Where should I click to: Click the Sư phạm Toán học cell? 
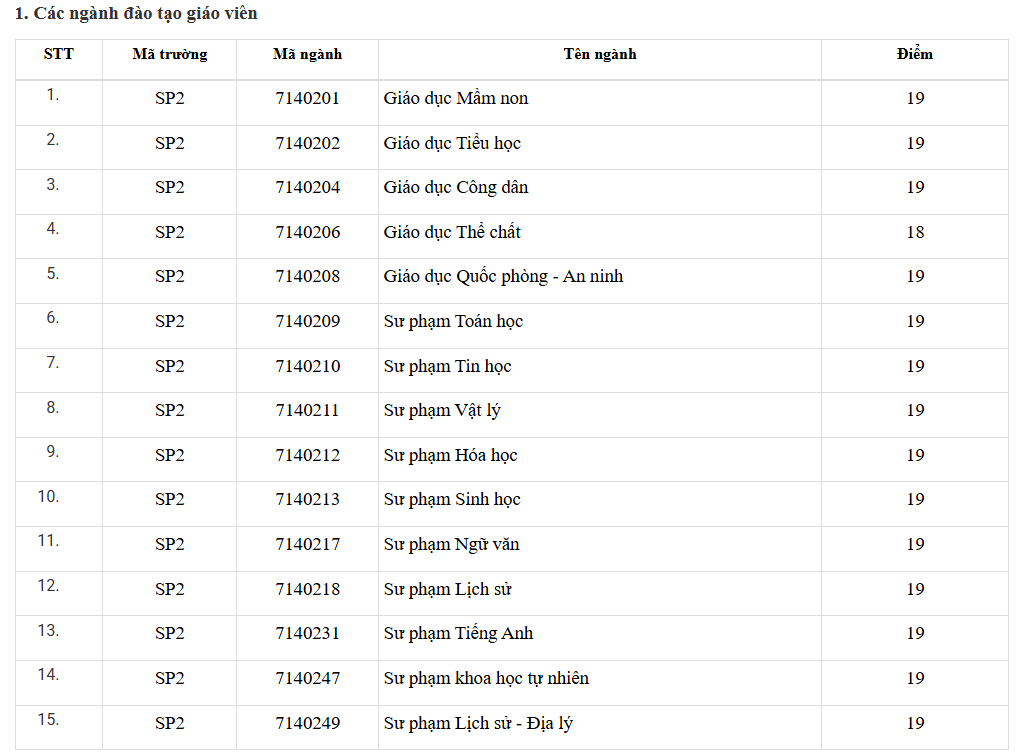[453, 322]
